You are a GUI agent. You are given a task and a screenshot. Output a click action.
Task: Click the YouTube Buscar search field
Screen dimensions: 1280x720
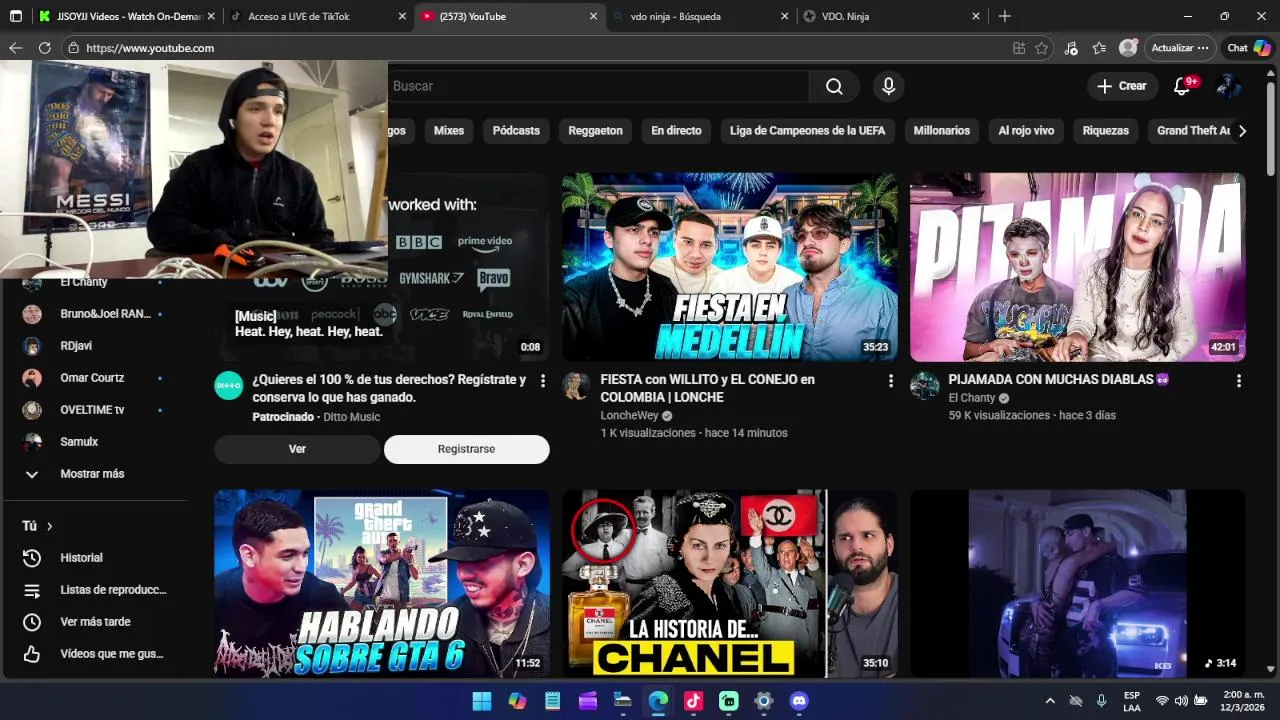click(598, 86)
